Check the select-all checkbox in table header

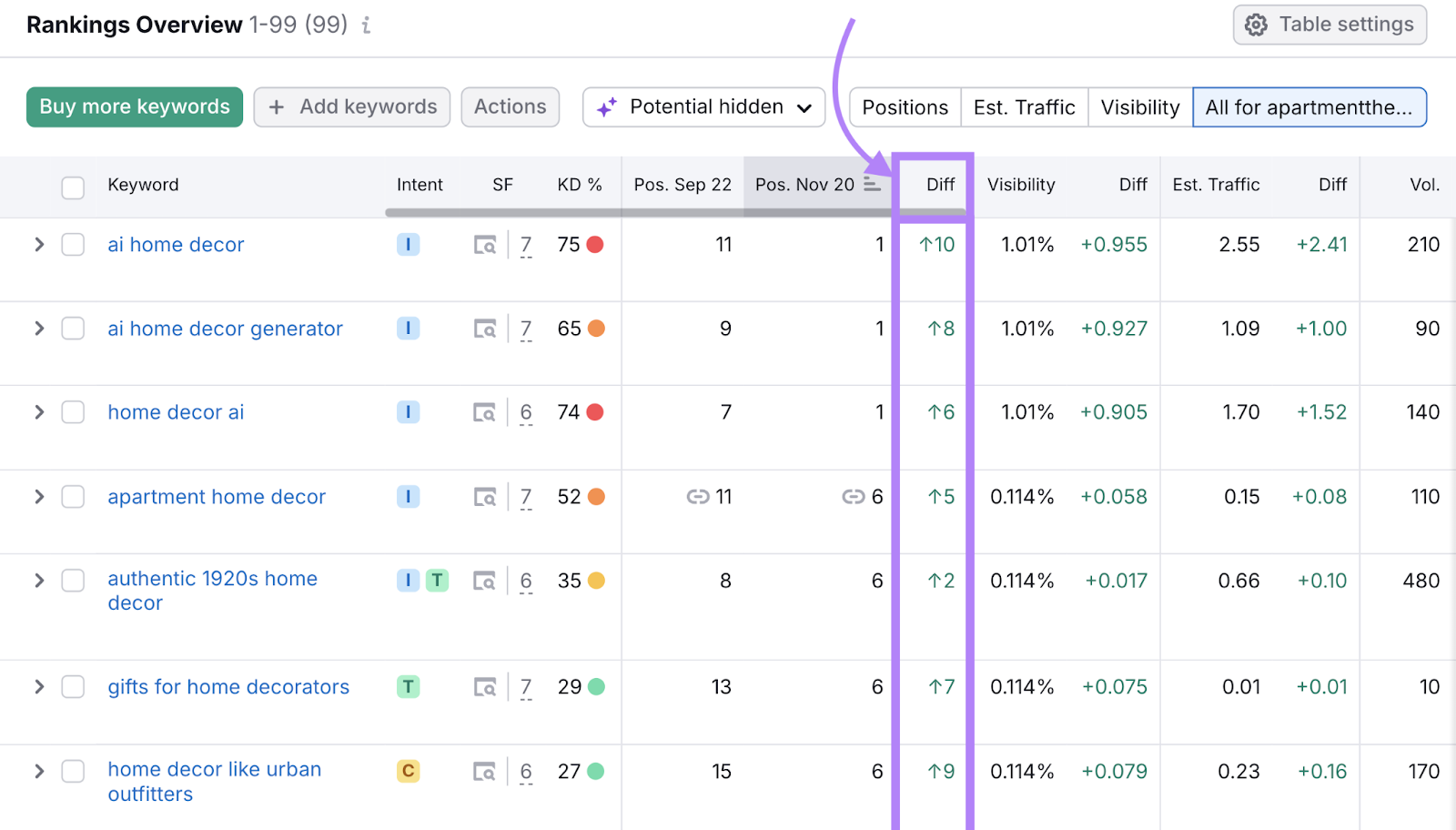tap(73, 187)
